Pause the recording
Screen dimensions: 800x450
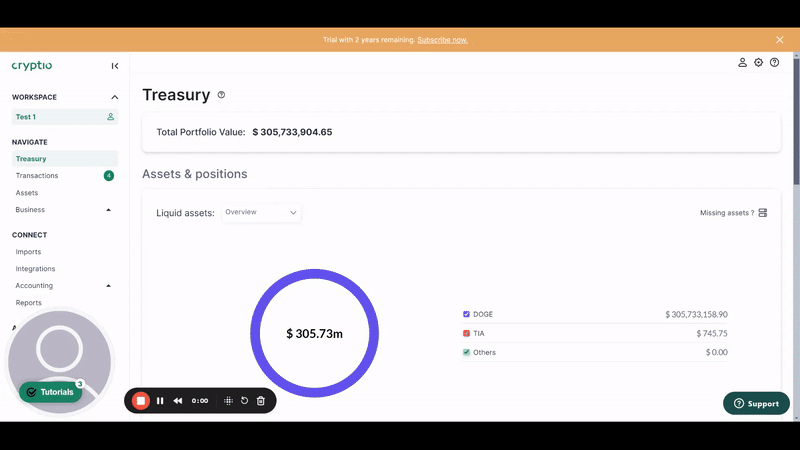point(160,401)
